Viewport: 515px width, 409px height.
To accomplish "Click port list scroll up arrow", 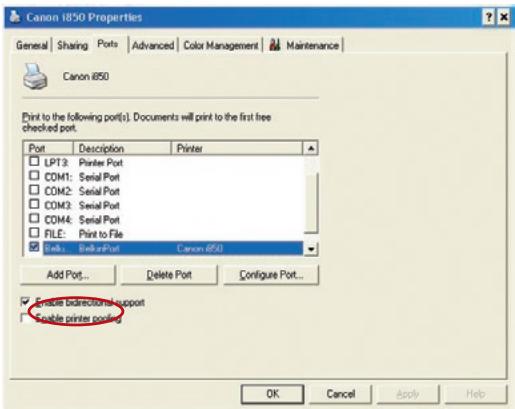I will coord(311,148).
